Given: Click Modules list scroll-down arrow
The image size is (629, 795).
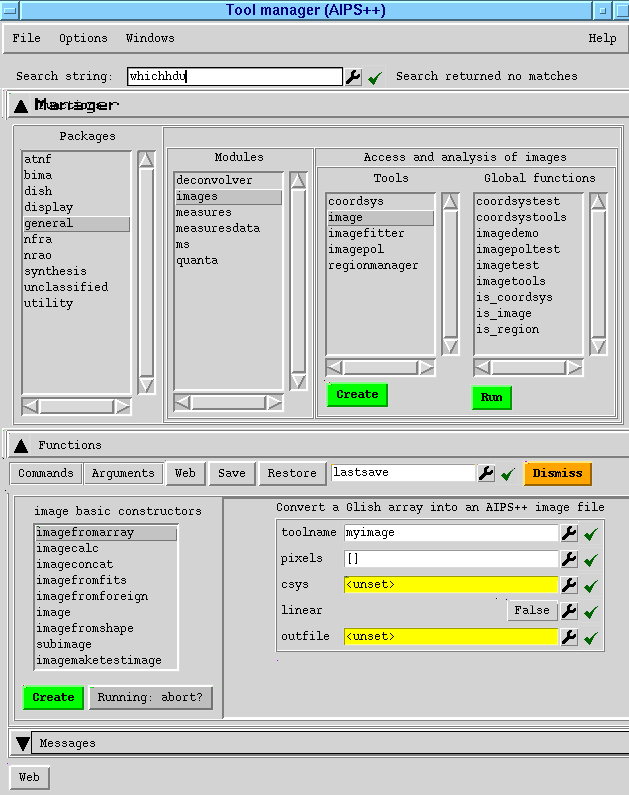Looking at the screenshot, I should point(298,381).
